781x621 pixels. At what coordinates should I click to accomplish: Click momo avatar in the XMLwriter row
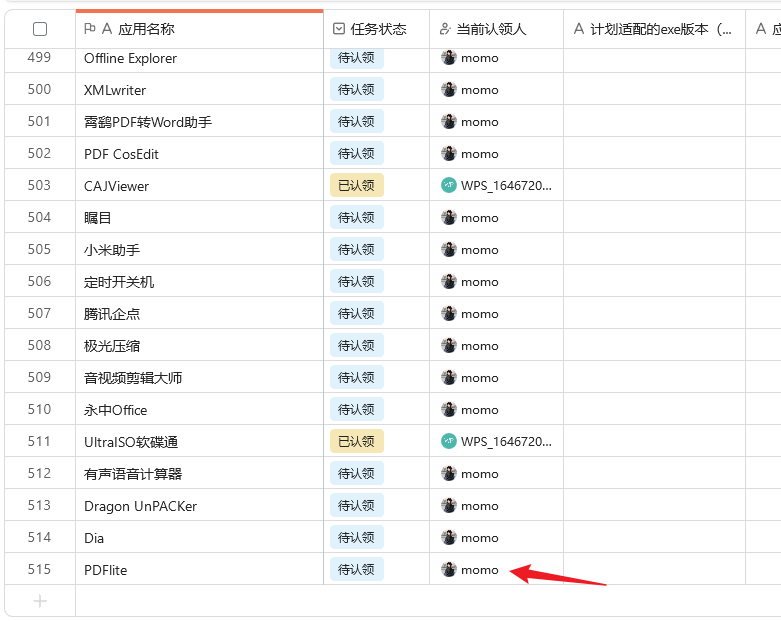coord(449,90)
